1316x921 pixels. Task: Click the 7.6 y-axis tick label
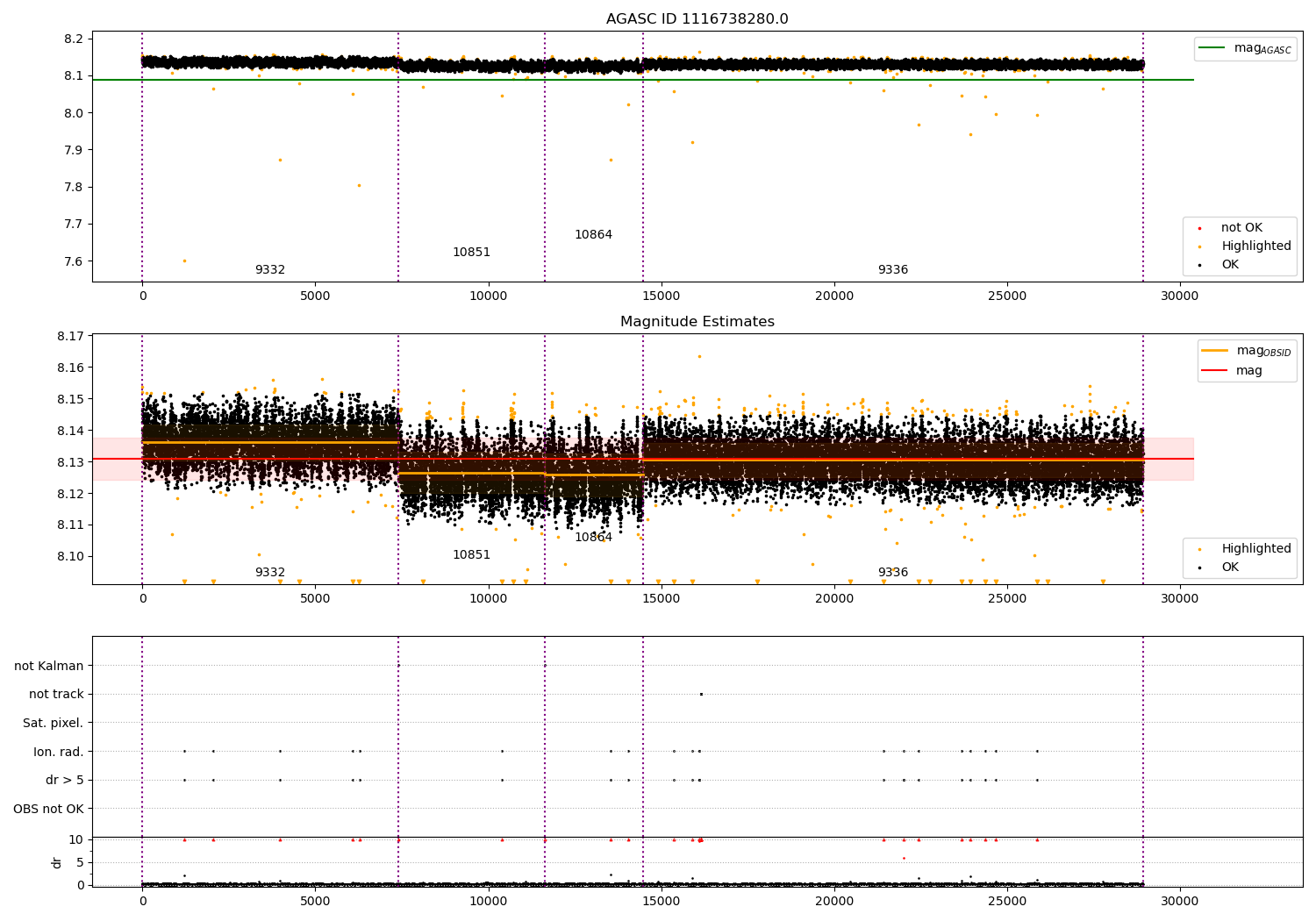pos(74,261)
